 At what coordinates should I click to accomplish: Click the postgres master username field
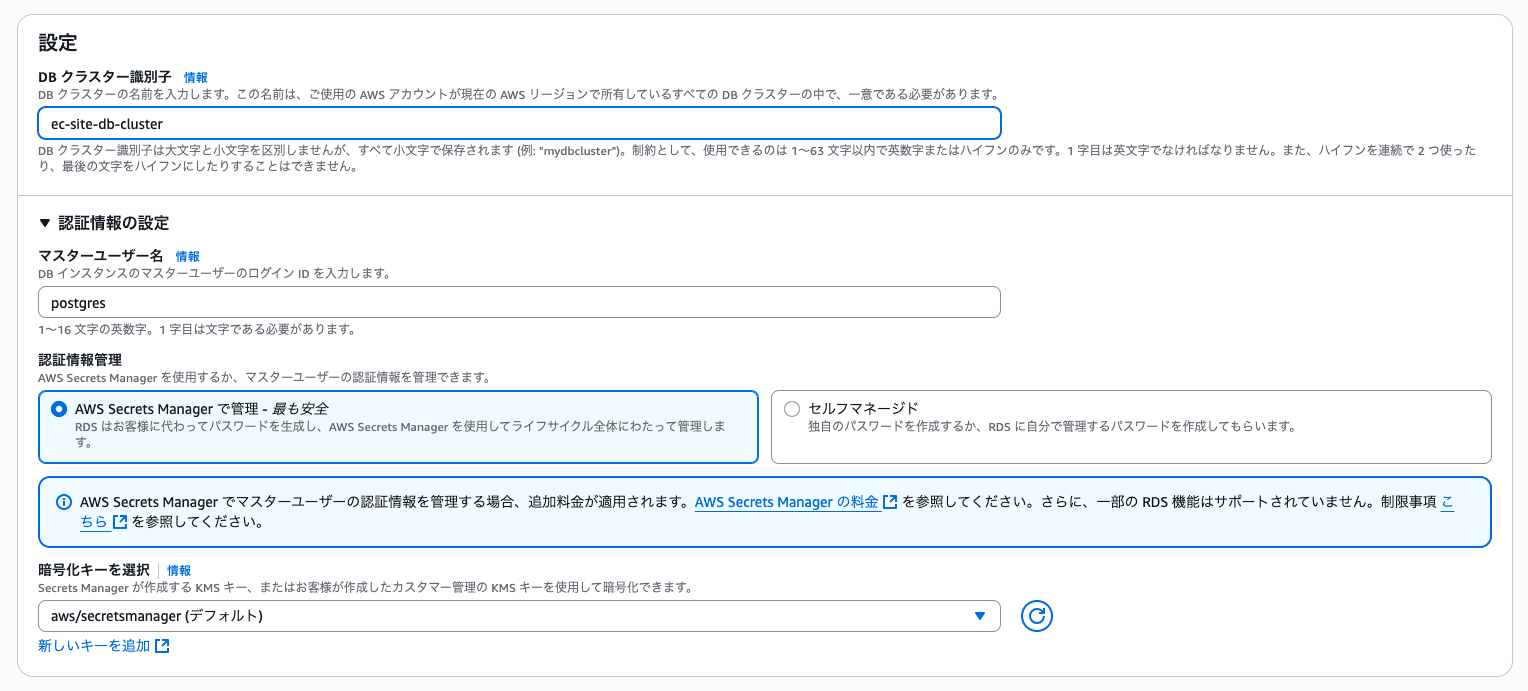click(x=519, y=303)
